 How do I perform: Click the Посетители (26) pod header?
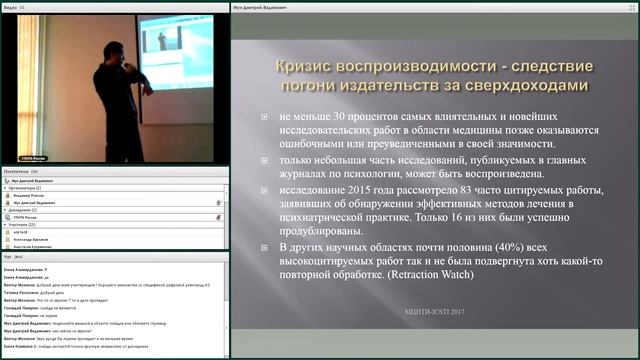point(115,171)
